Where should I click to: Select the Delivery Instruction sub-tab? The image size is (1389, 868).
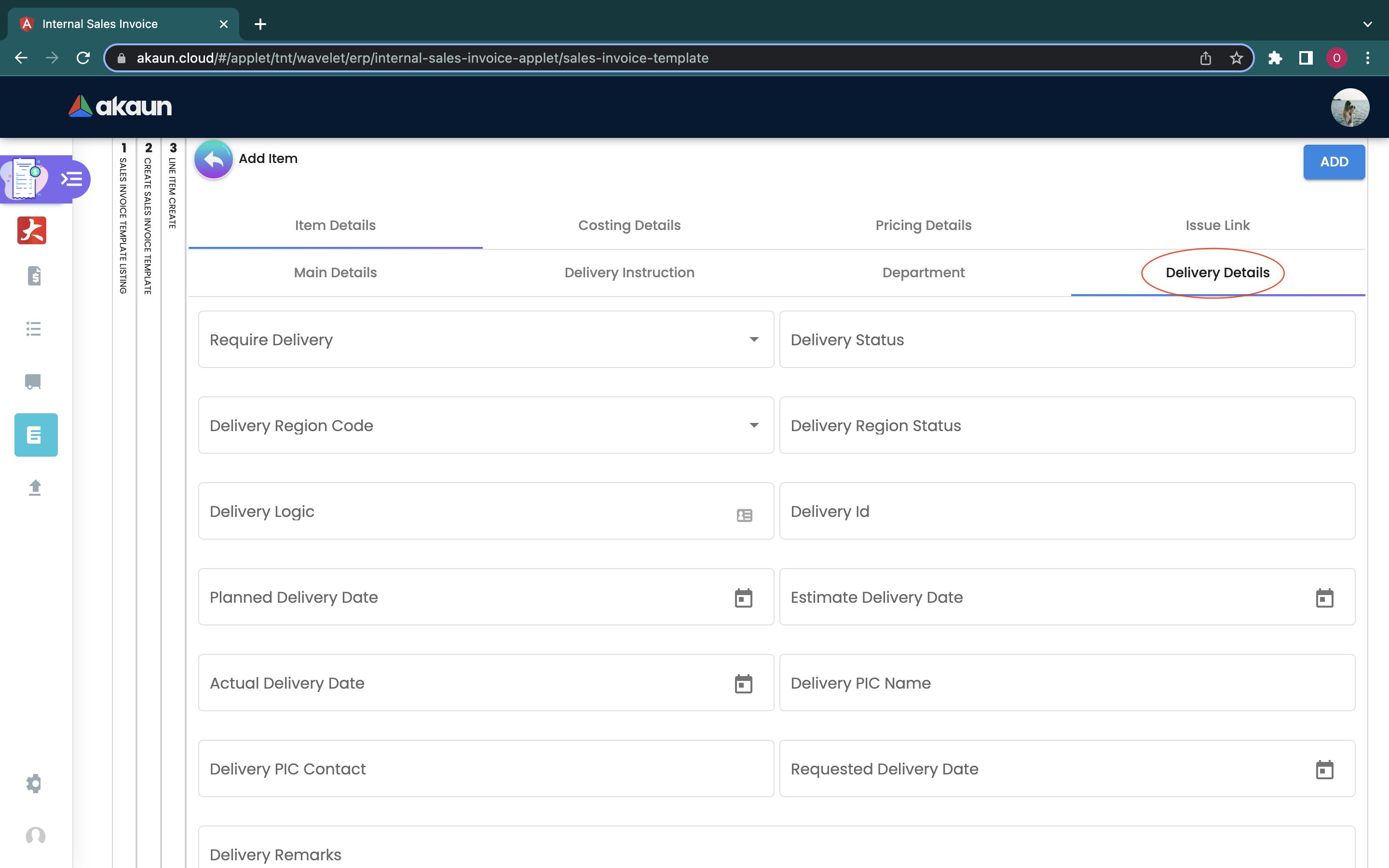coord(629,272)
